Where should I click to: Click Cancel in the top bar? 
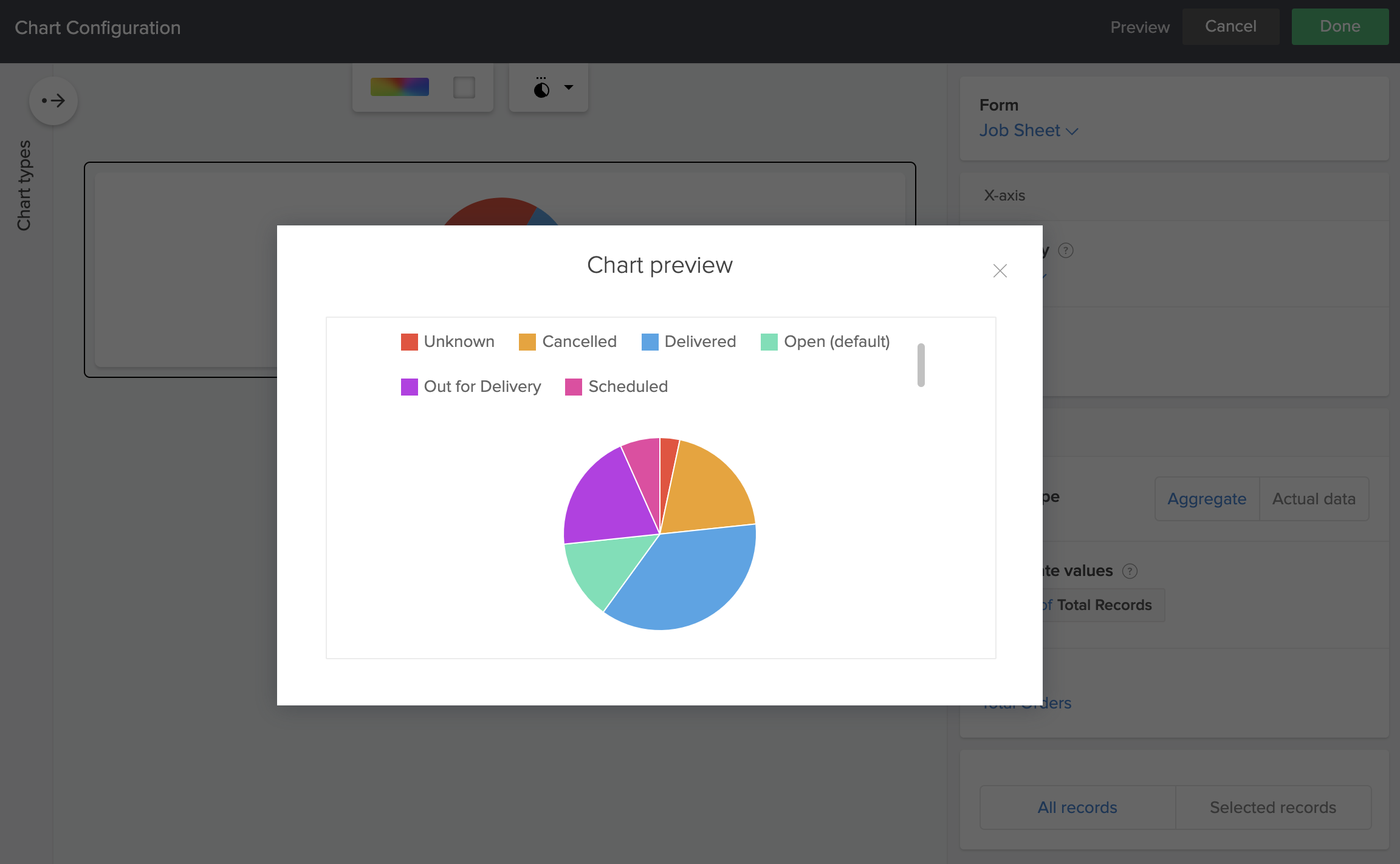1230,26
